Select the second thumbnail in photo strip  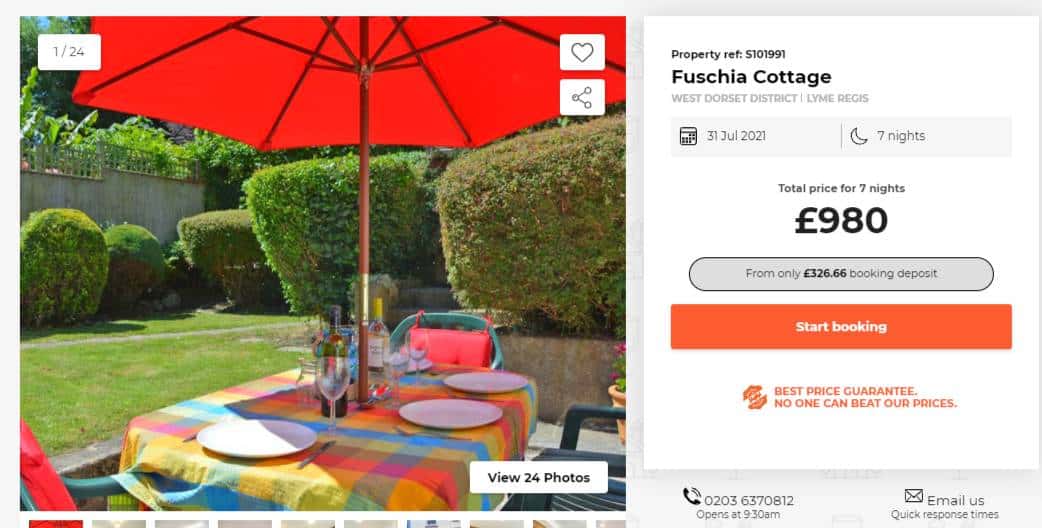(x=119, y=524)
